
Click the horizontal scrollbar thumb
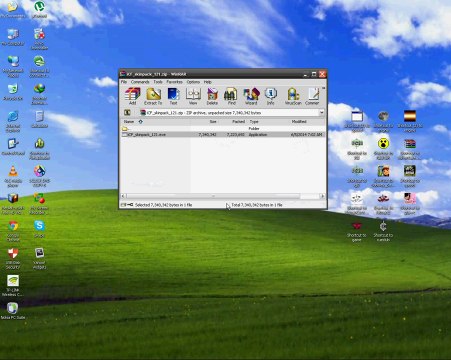[x=213, y=196]
